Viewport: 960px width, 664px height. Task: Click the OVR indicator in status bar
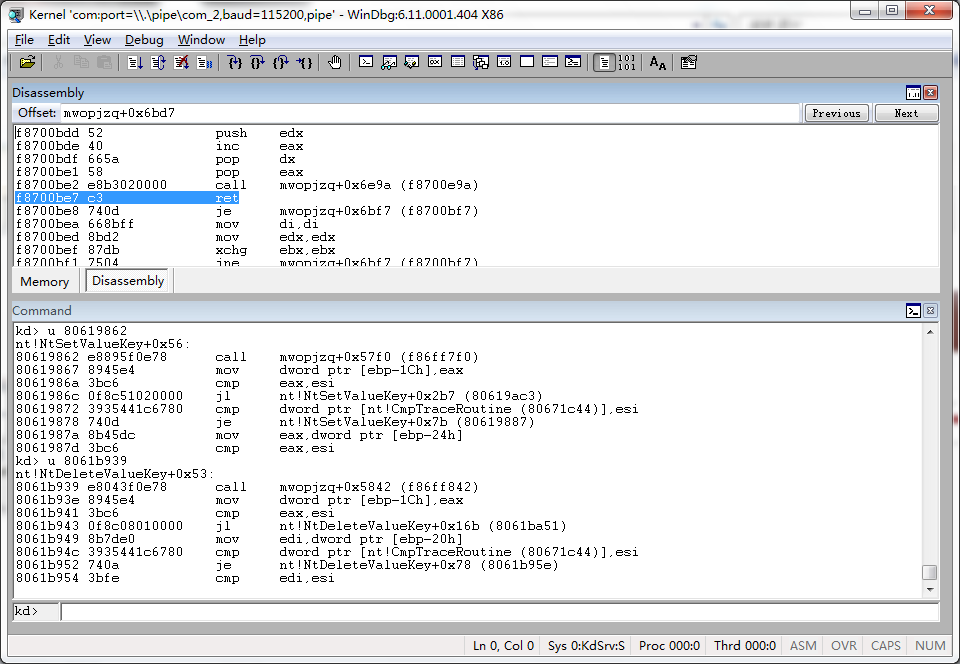point(844,646)
